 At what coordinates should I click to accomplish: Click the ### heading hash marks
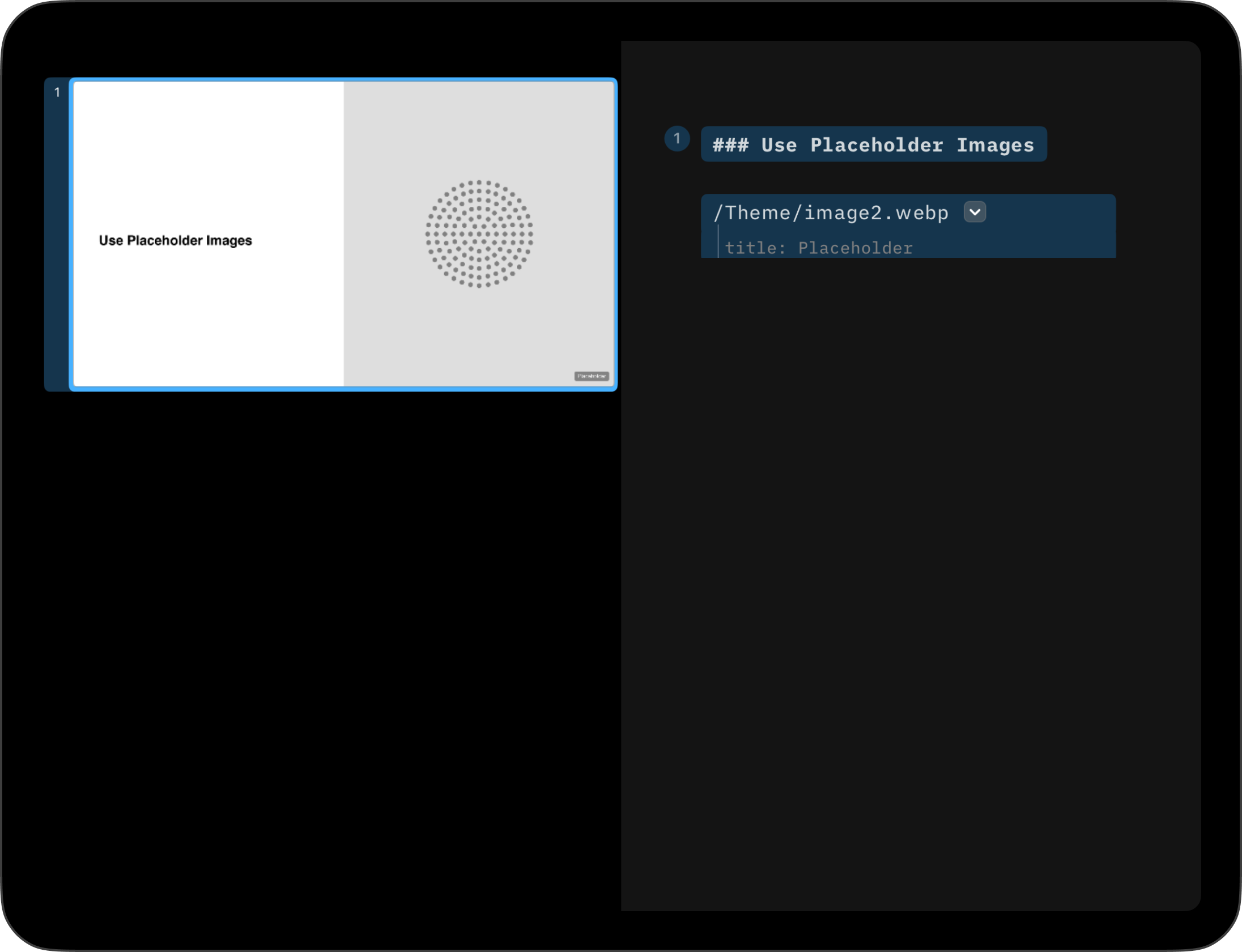pyautogui.click(x=730, y=145)
